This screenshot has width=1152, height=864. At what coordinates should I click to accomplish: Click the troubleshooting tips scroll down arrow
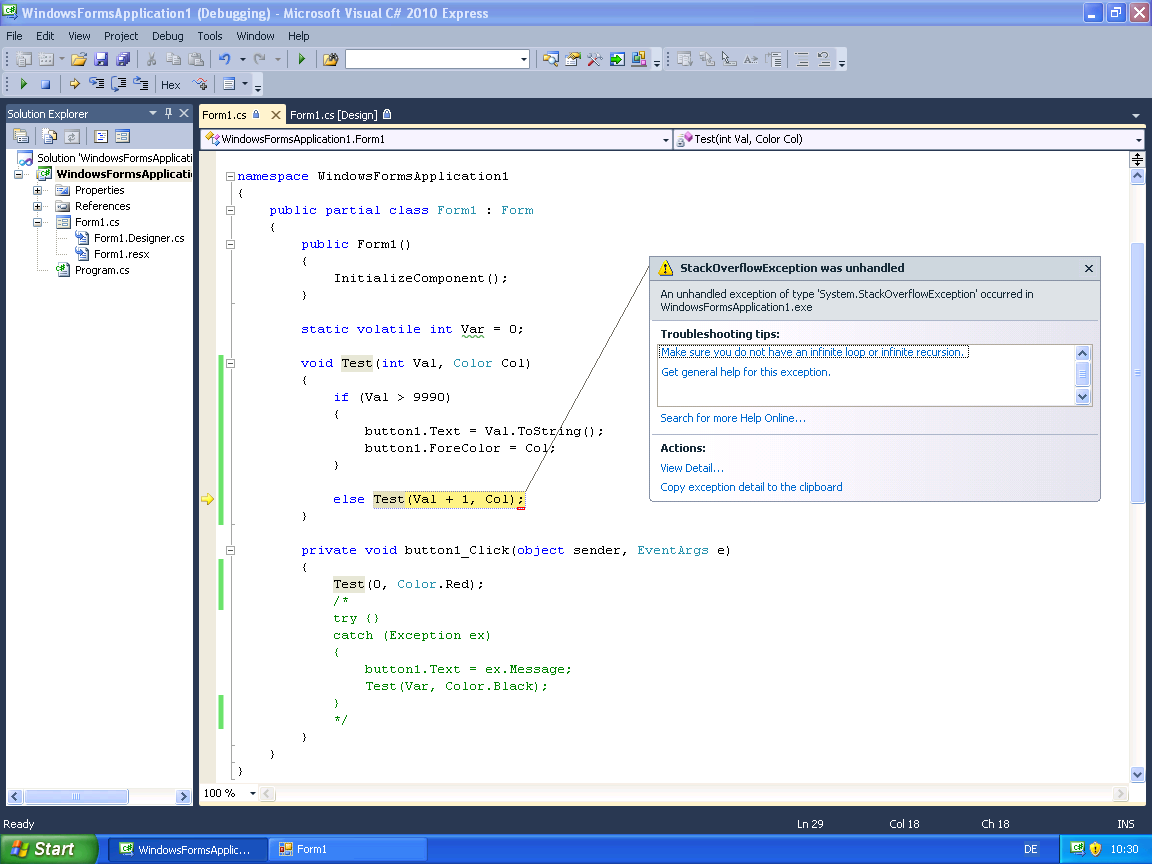[x=1082, y=397]
